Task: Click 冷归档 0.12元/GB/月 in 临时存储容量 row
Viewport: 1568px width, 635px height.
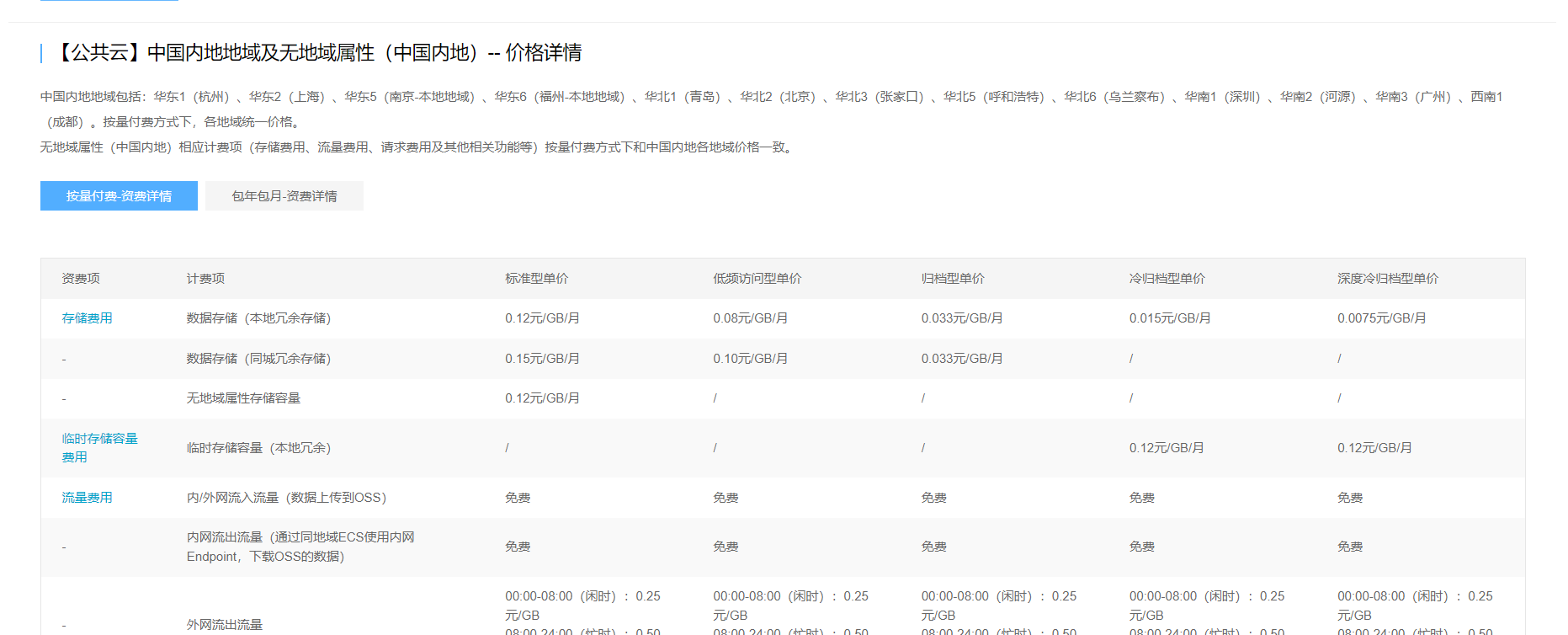Action: pyautogui.click(x=1166, y=448)
